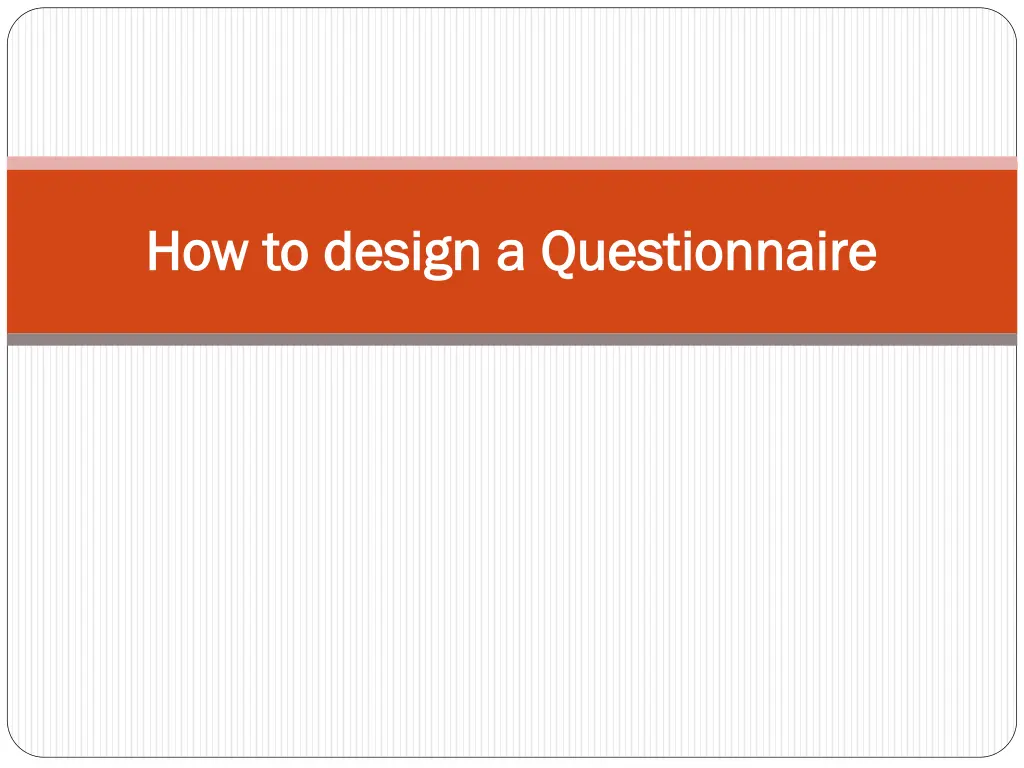Image resolution: width=1024 pixels, height=768 pixels.
Task: Click the slide's bottom-left rounded corner border
Action: click(x=15, y=750)
